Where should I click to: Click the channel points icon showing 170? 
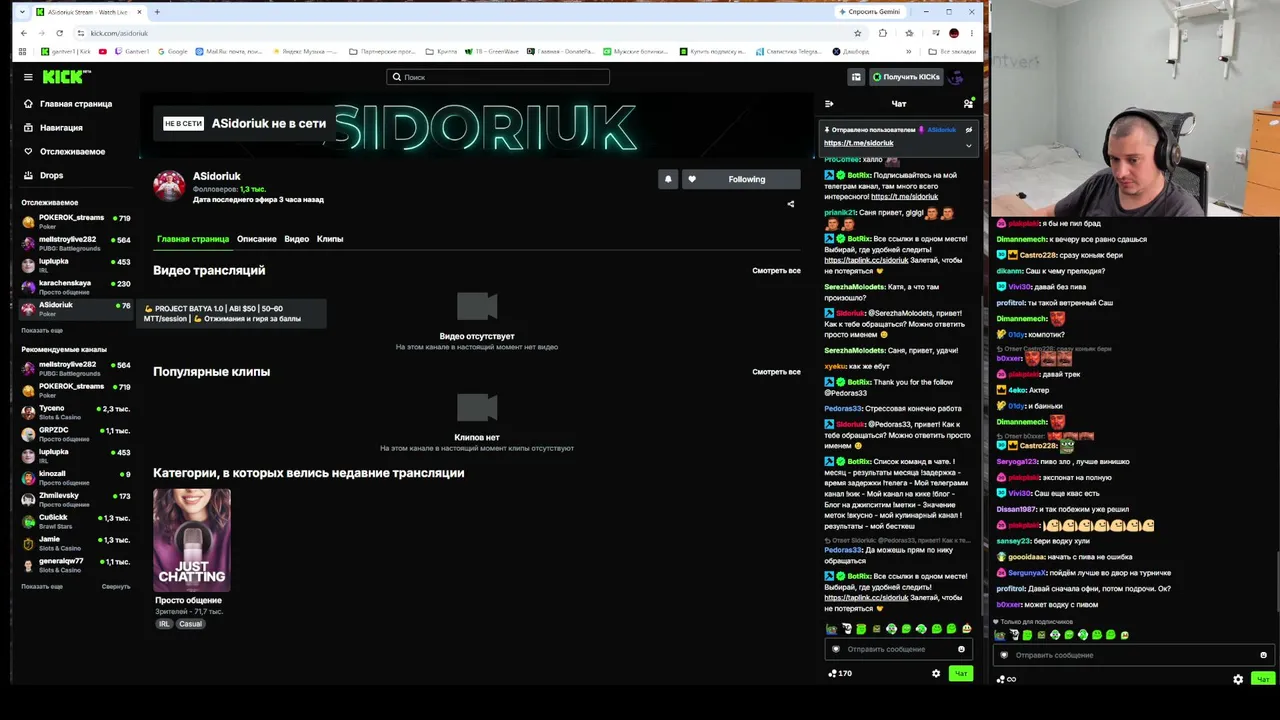point(840,674)
